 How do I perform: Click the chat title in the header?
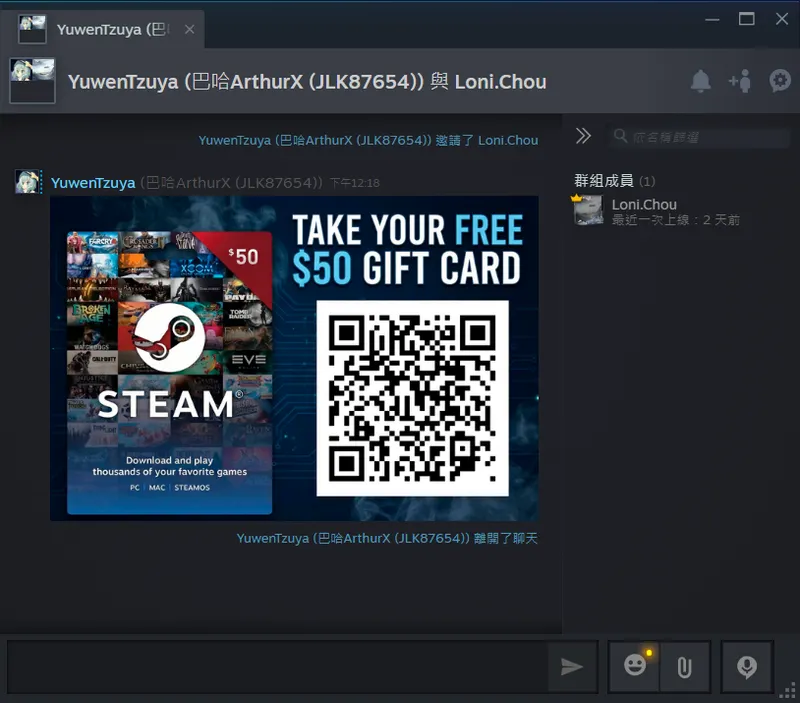pos(307,82)
